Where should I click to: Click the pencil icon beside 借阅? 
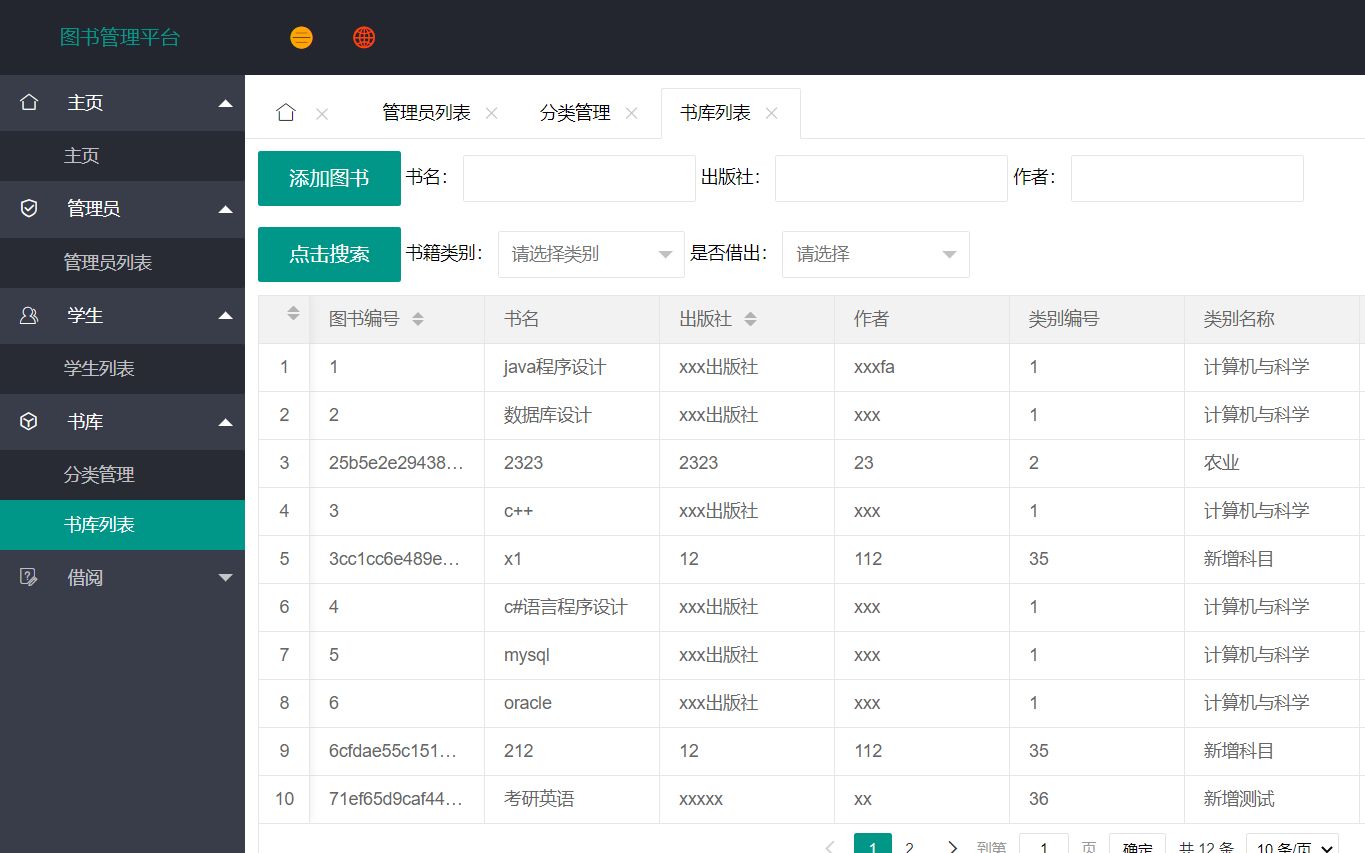tap(28, 577)
